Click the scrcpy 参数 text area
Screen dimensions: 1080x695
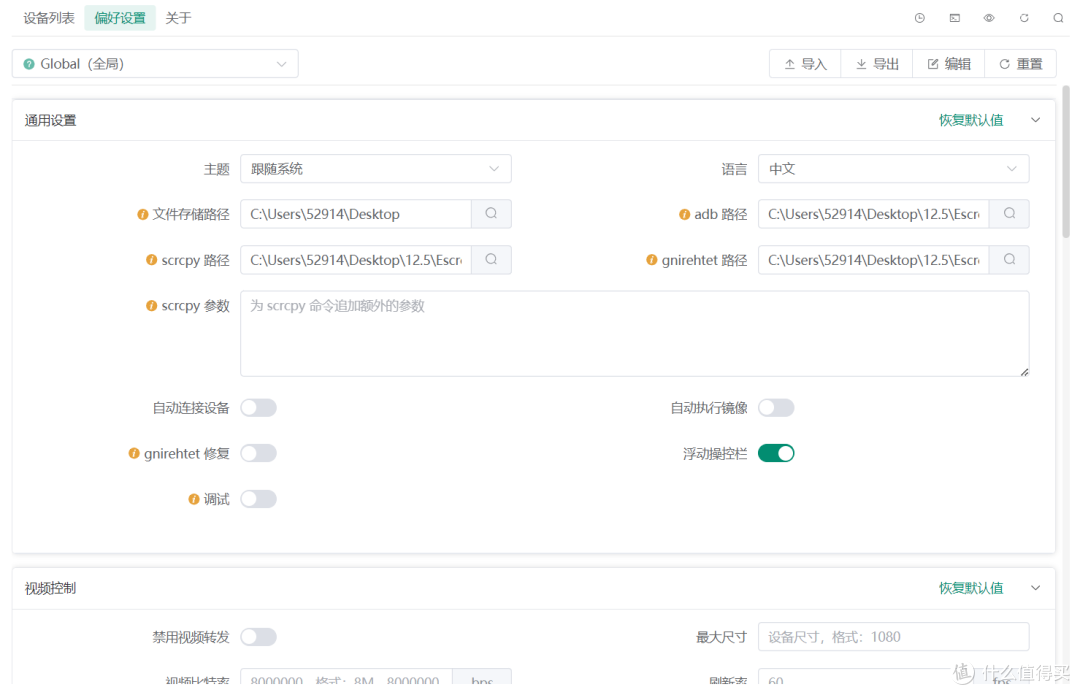(634, 334)
